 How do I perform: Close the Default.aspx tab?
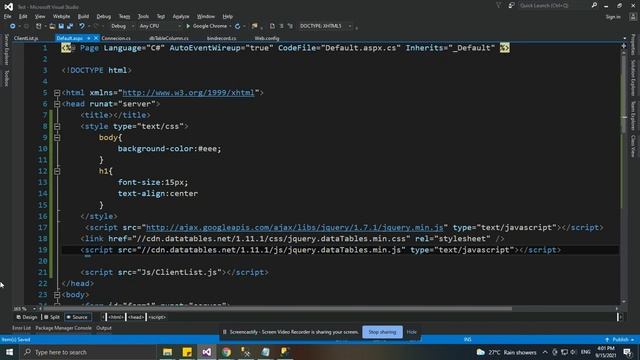point(96,38)
